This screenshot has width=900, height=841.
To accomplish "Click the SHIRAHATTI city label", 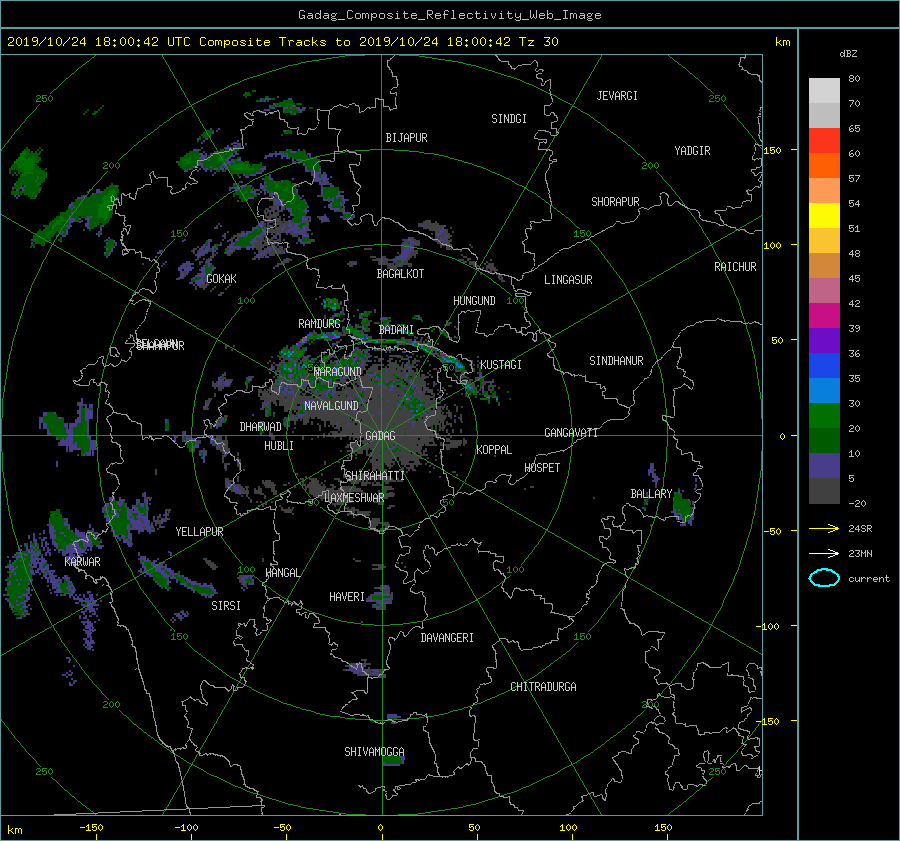I will pos(375,475).
